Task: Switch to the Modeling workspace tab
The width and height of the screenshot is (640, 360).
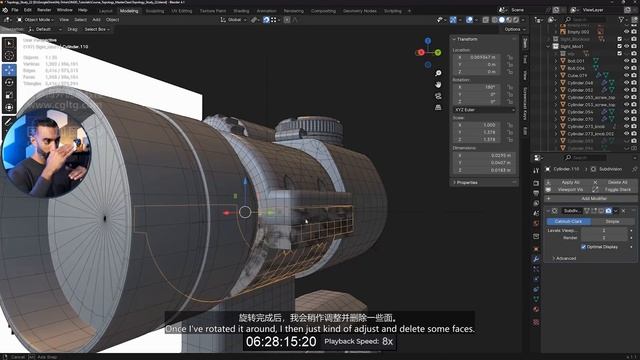Action: pos(129,11)
